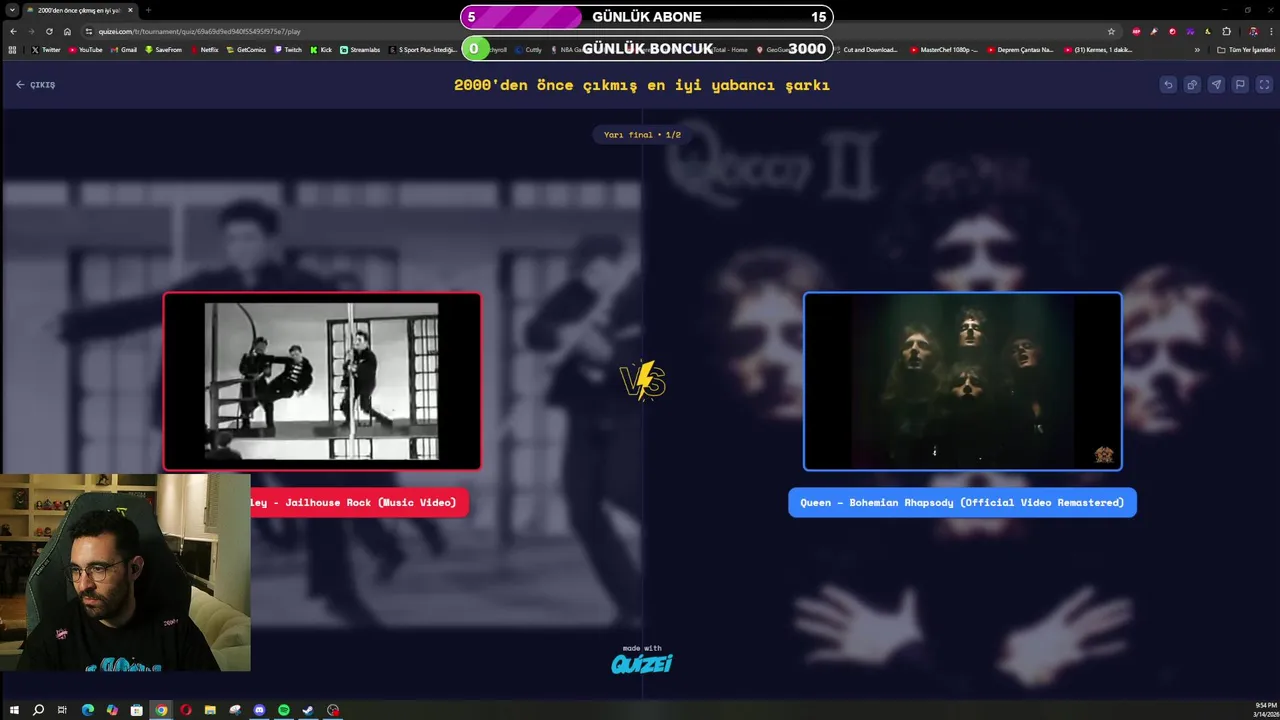Open Steam from the taskbar

[x=308, y=710]
